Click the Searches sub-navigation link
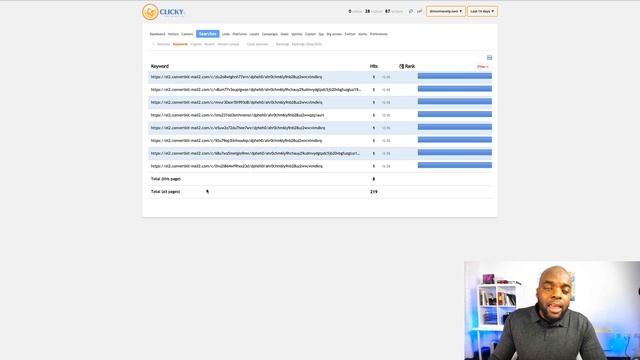Screen dimensions: 640x360 [163, 44]
